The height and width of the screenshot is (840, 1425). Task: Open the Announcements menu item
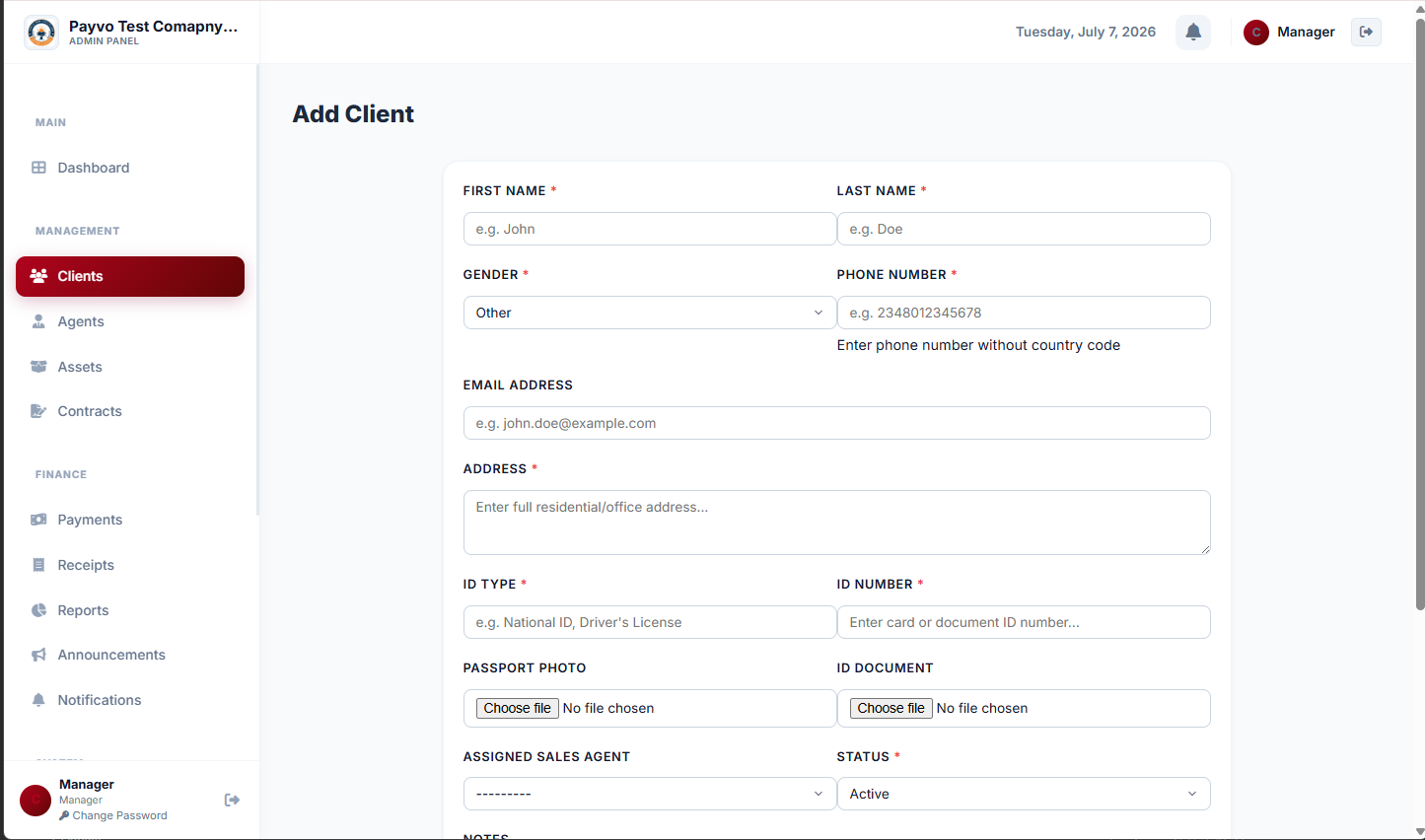click(x=130, y=655)
